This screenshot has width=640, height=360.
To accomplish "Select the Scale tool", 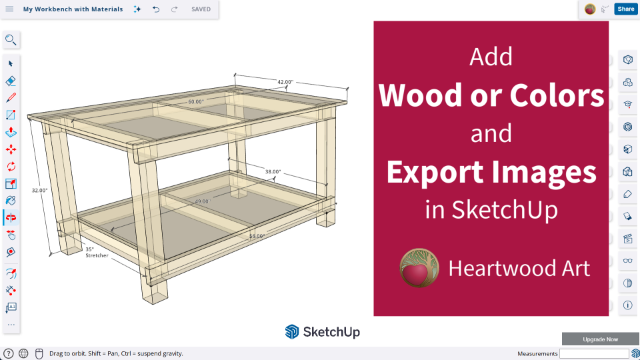I will coord(11,184).
